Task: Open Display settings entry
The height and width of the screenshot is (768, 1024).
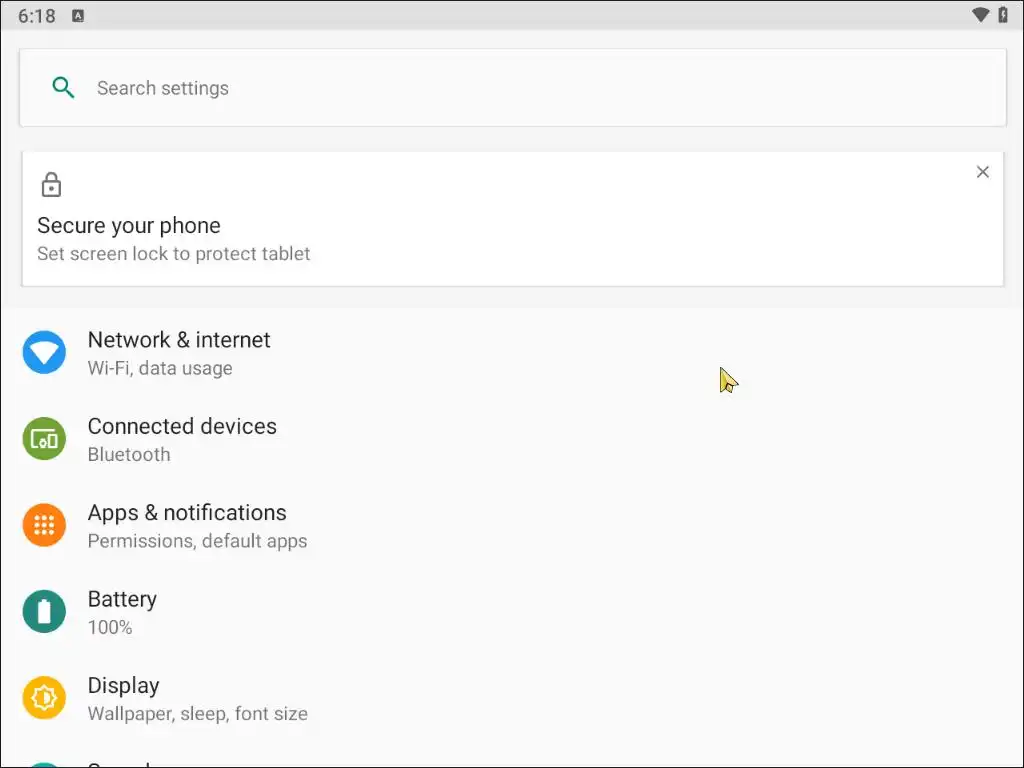Action: point(124,686)
